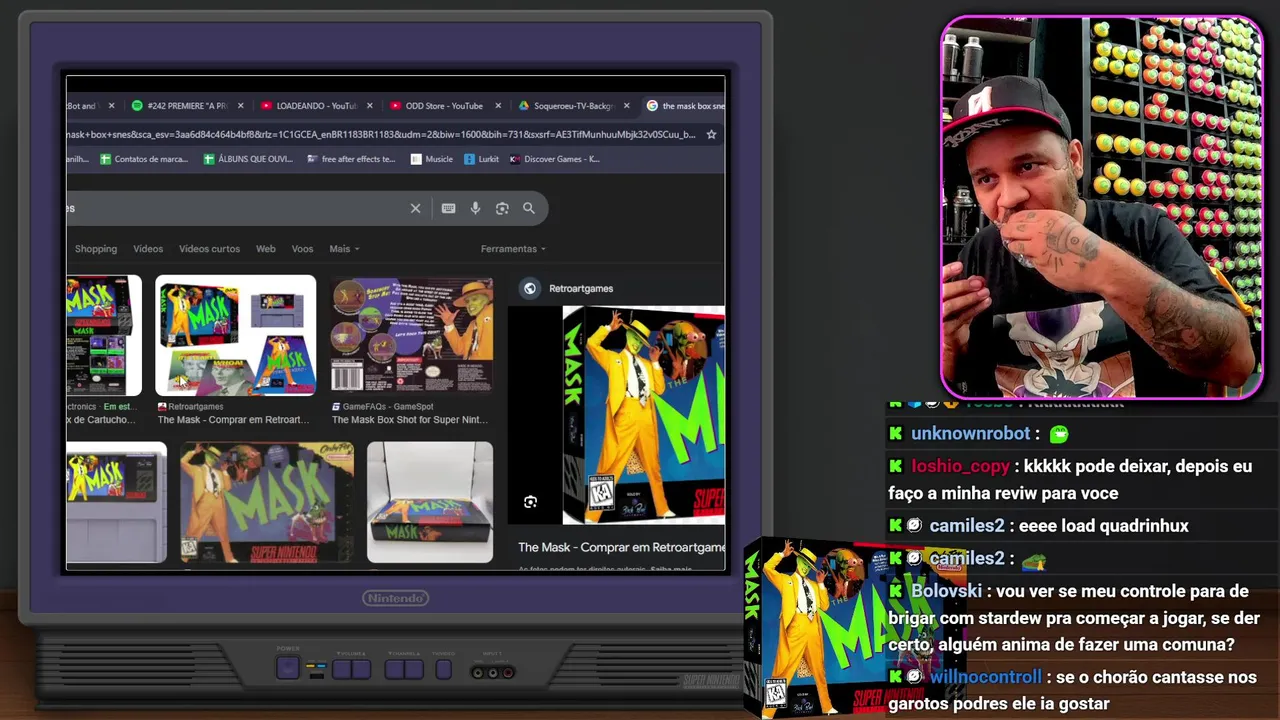Open the Lurkit bookmark
This screenshot has width=1280, height=720.
pyautogui.click(x=482, y=159)
